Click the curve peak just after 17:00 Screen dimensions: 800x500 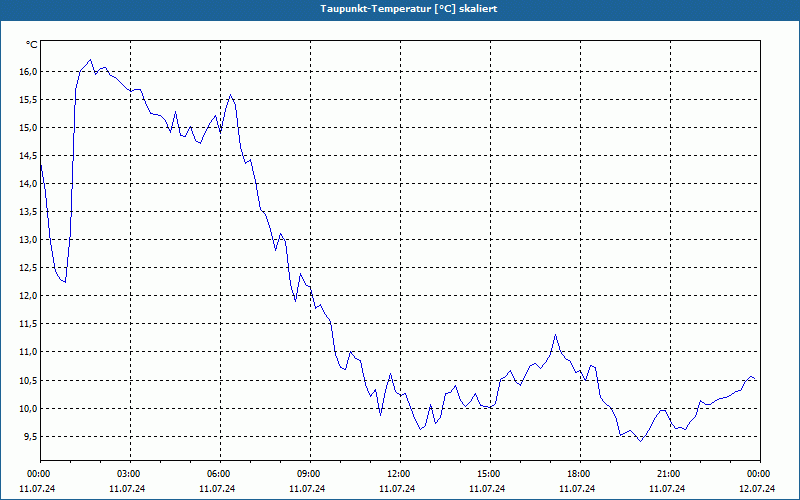556,335
